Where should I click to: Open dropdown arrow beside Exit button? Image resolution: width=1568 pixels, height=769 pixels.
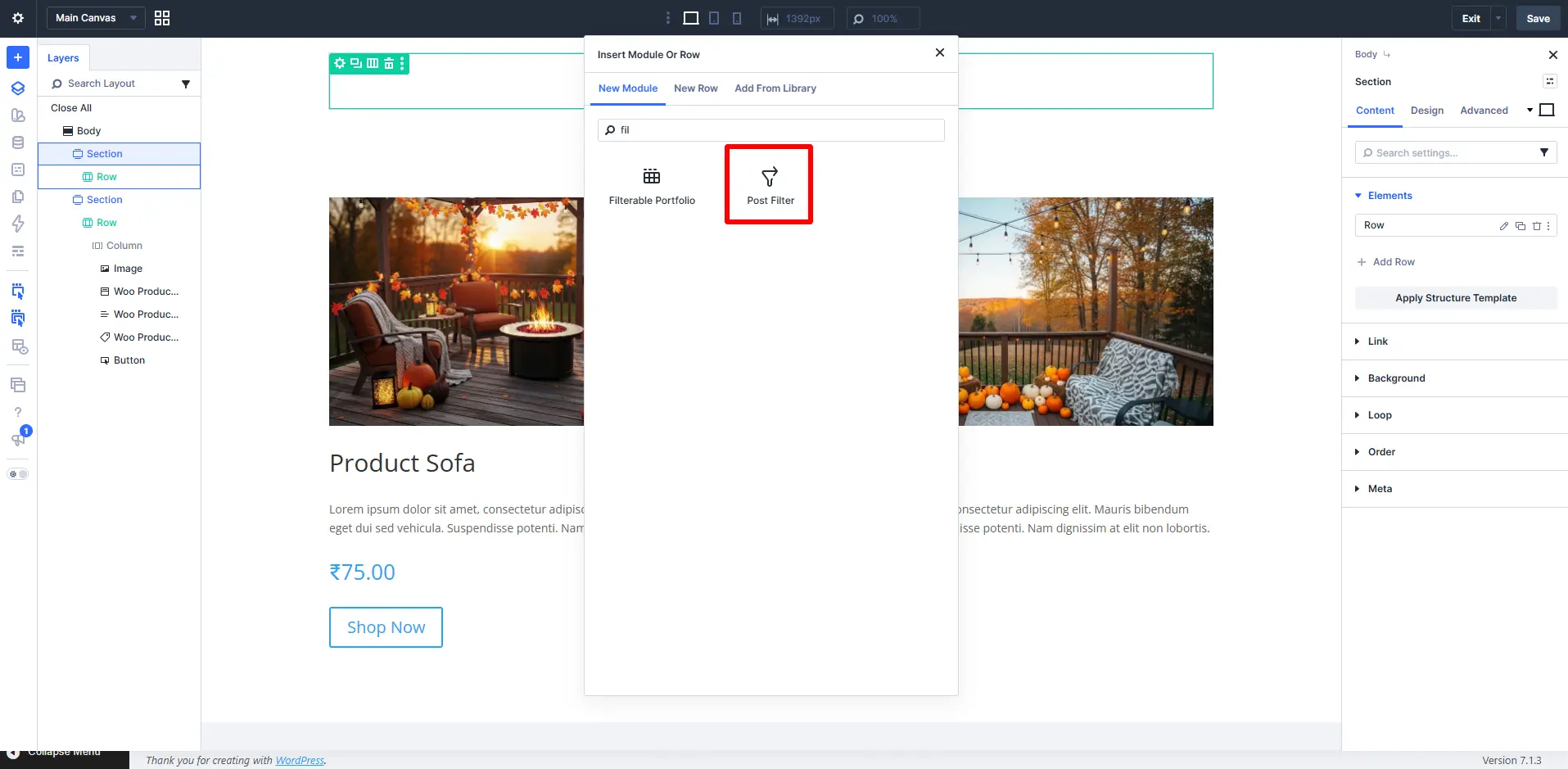coord(1498,18)
